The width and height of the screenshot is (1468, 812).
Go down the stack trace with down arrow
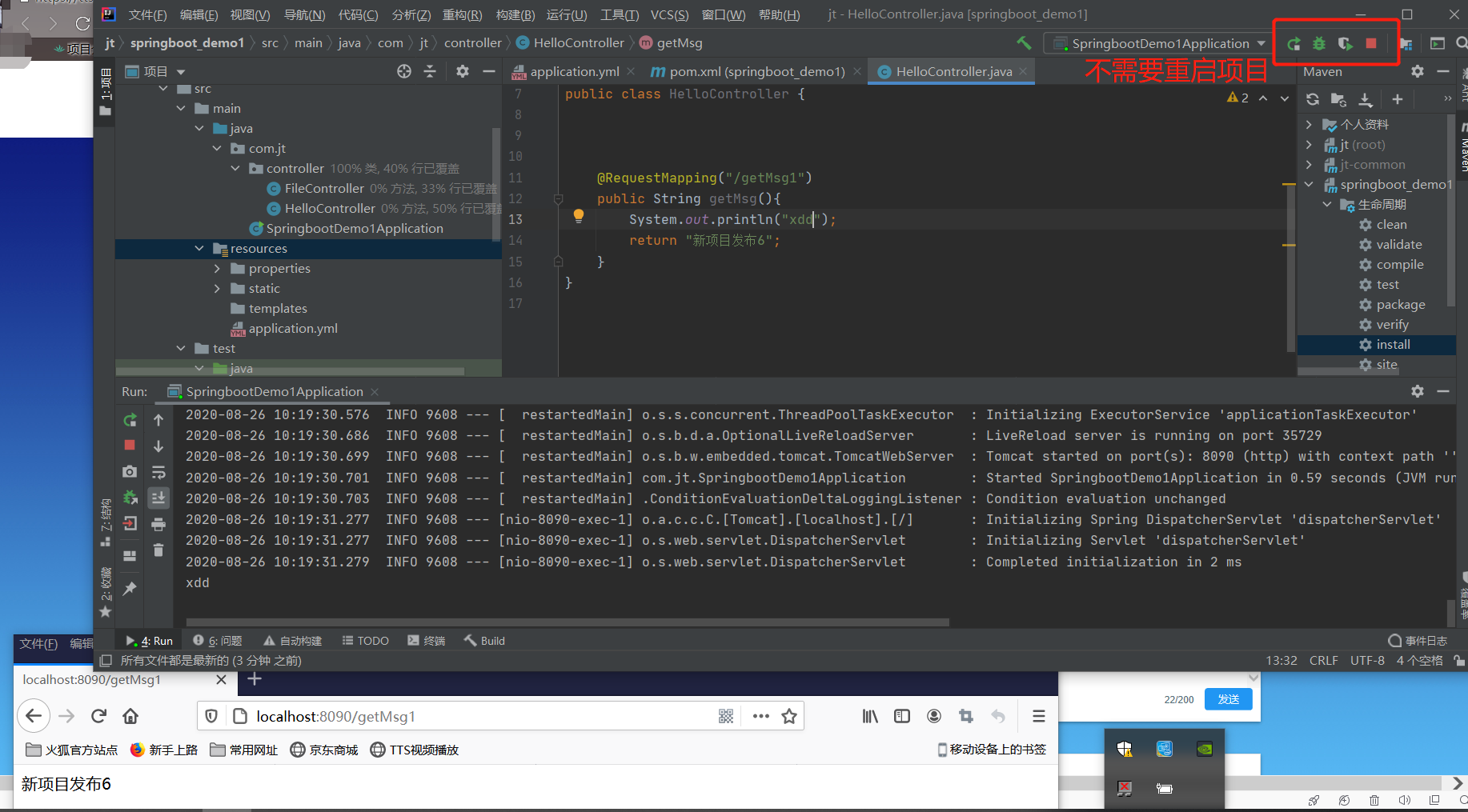pos(158,446)
